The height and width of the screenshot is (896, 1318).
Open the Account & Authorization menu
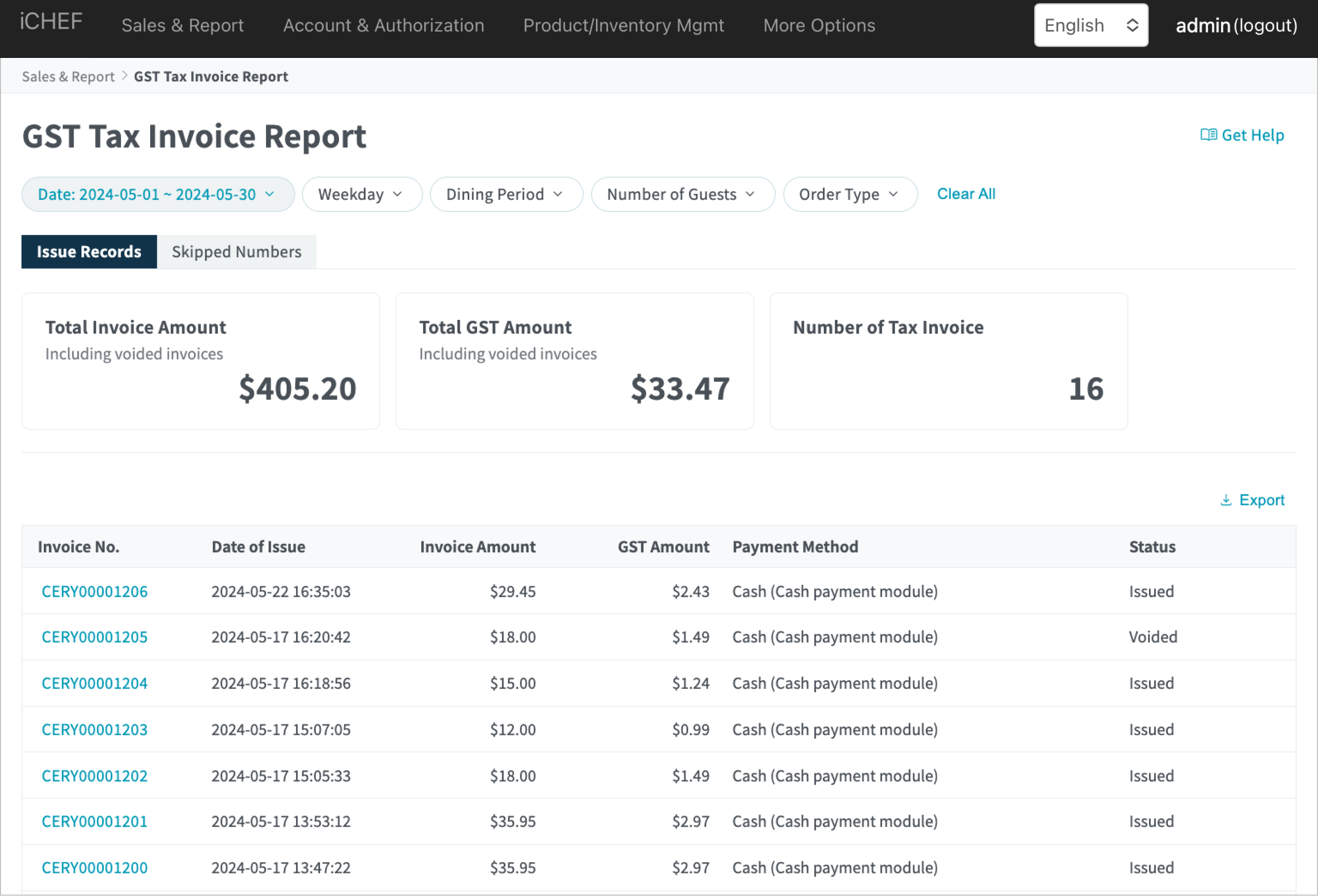383,25
